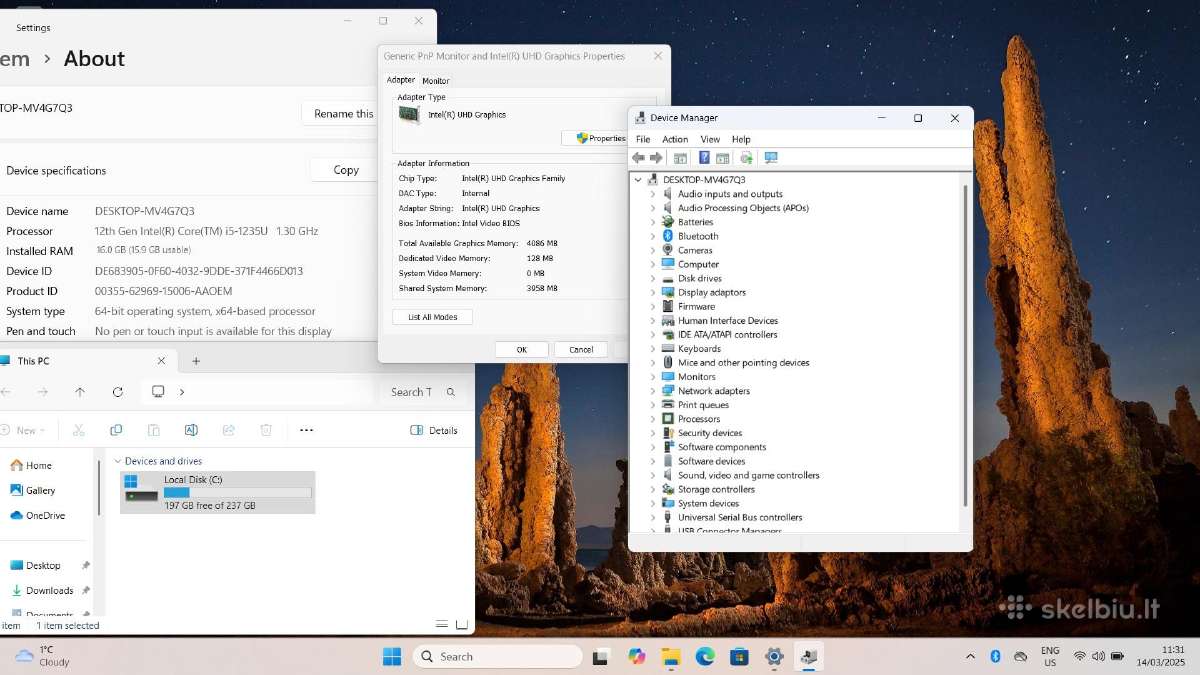Open the weather widget showing Cloudy
Screen dimensions: 1200x675
click(42, 656)
